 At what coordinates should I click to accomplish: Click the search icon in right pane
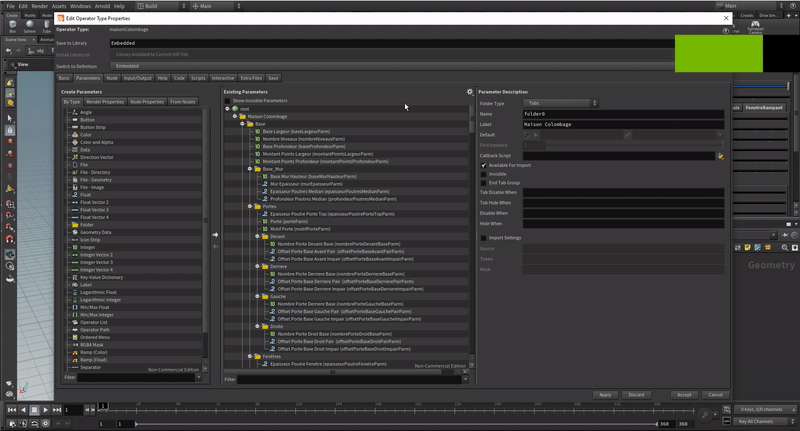(785, 247)
